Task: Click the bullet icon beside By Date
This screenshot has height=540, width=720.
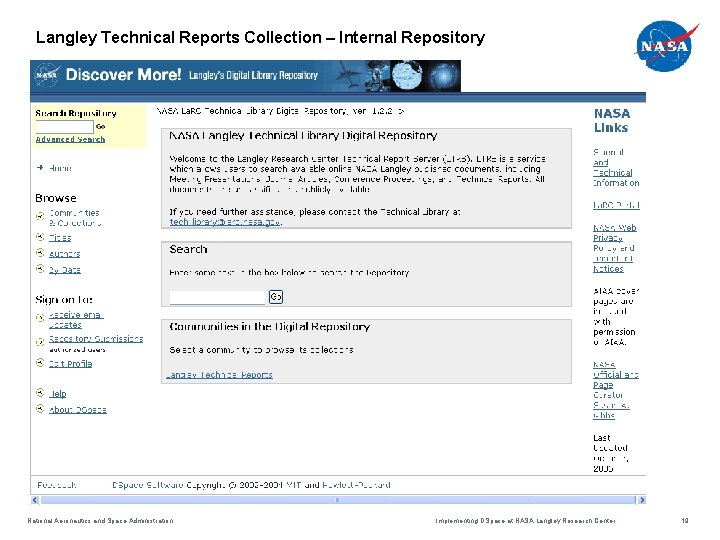Action: click(40, 269)
